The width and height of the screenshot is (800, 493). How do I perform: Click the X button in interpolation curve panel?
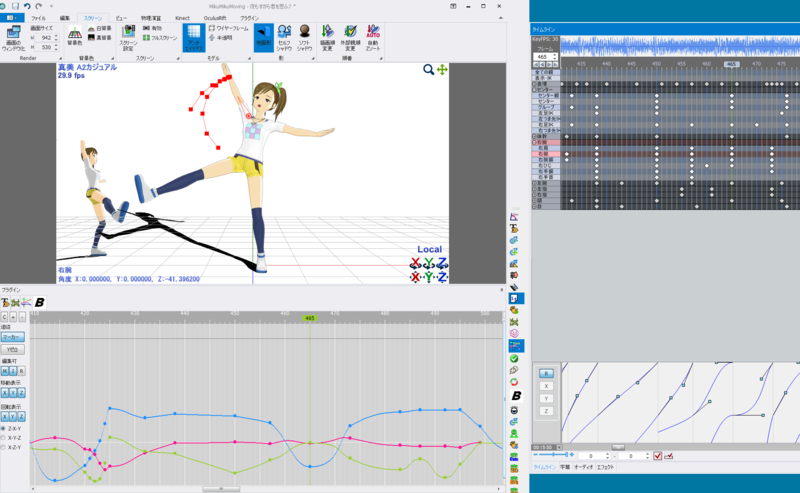(546, 386)
